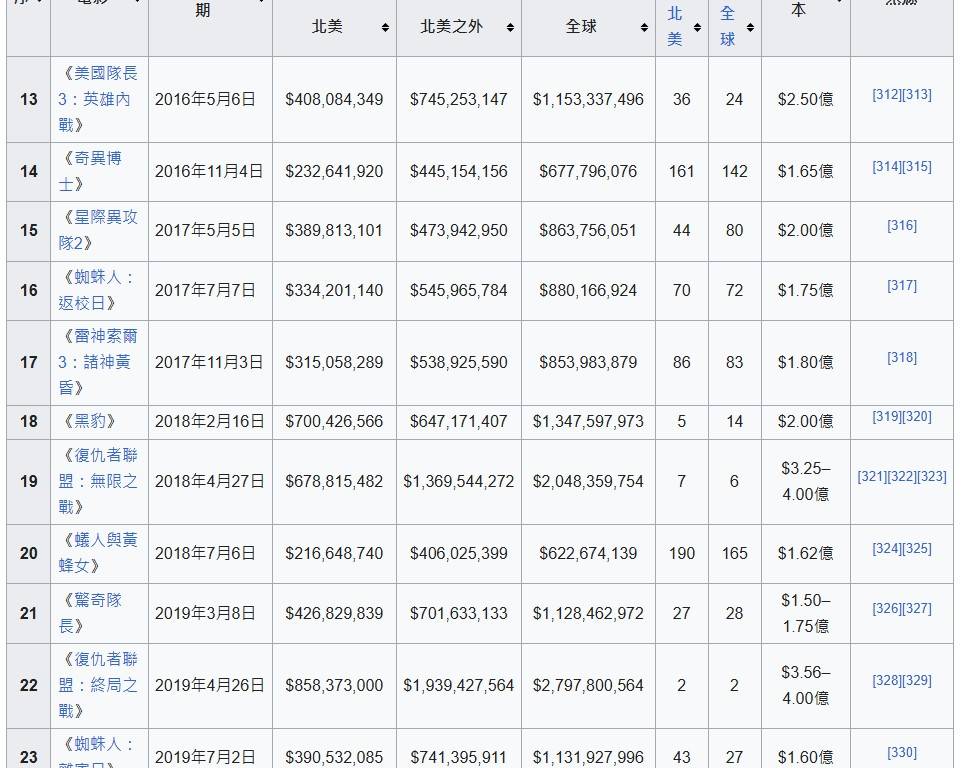
Task: Click the release date 2018年4月27日
Action: coord(210,481)
